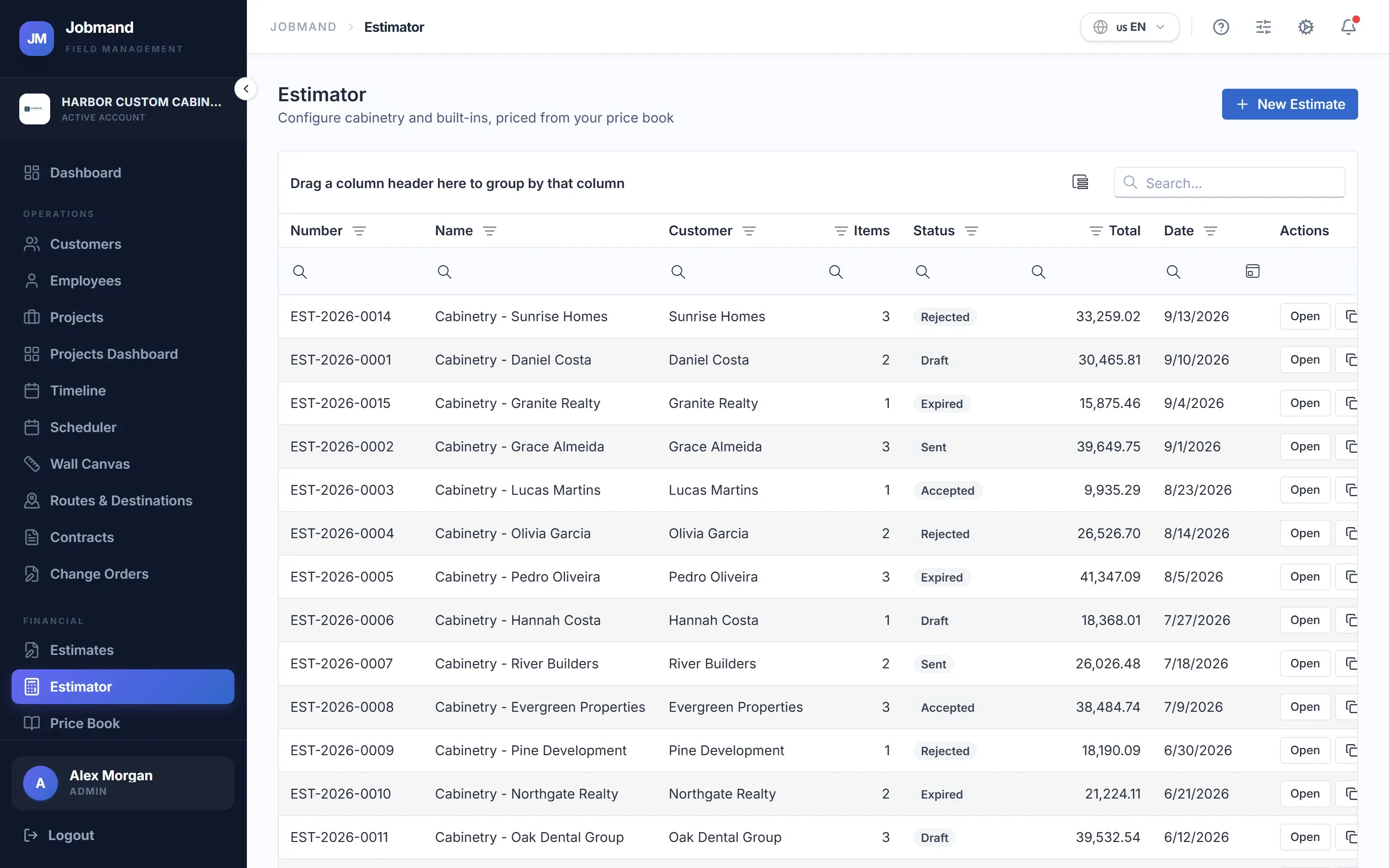
Task: Open estimate EST-2026-0011 with Open button
Action: [1305, 837]
